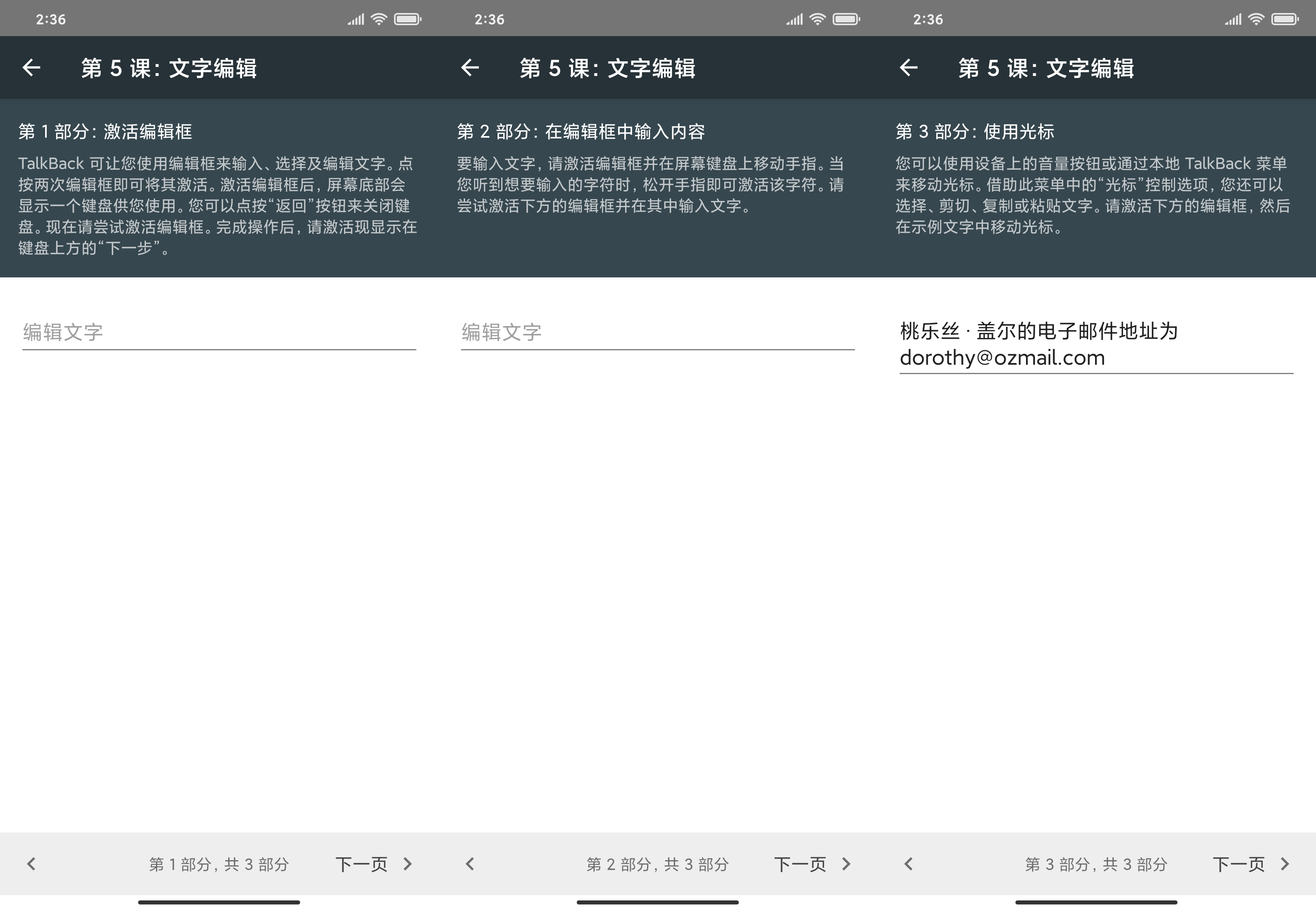Tap heading 第 3 部分: 使用光标
Image resolution: width=1316 pixels, height=913 pixels.
[x=974, y=132]
